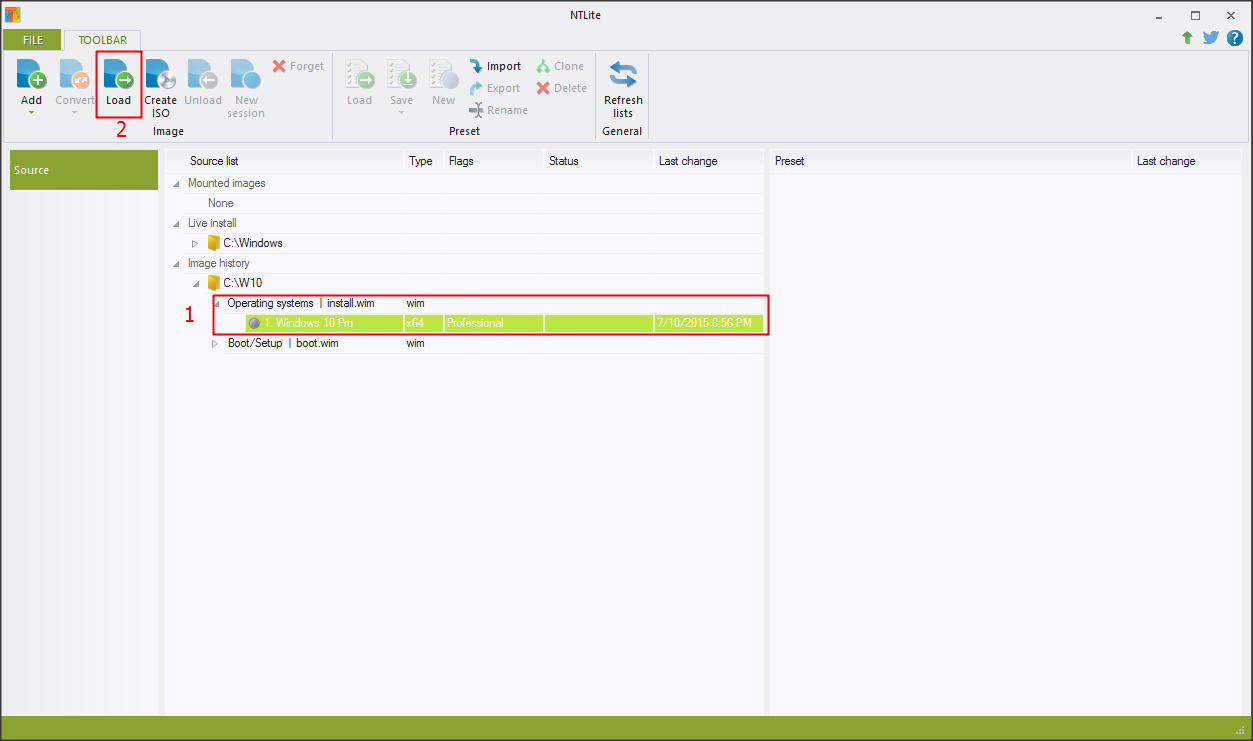The image size is (1253, 741).
Task: Click the Add image icon
Action: tap(32, 76)
